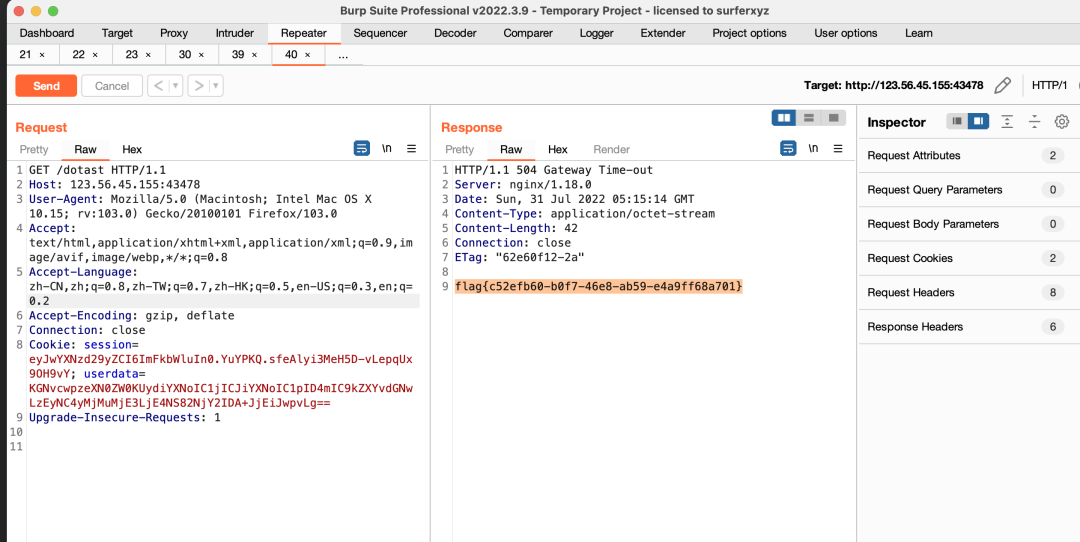The width and height of the screenshot is (1080, 542).
Task: Add new Repeater tab via ellipsis
Action: pyautogui.click(x=344, y=55)
